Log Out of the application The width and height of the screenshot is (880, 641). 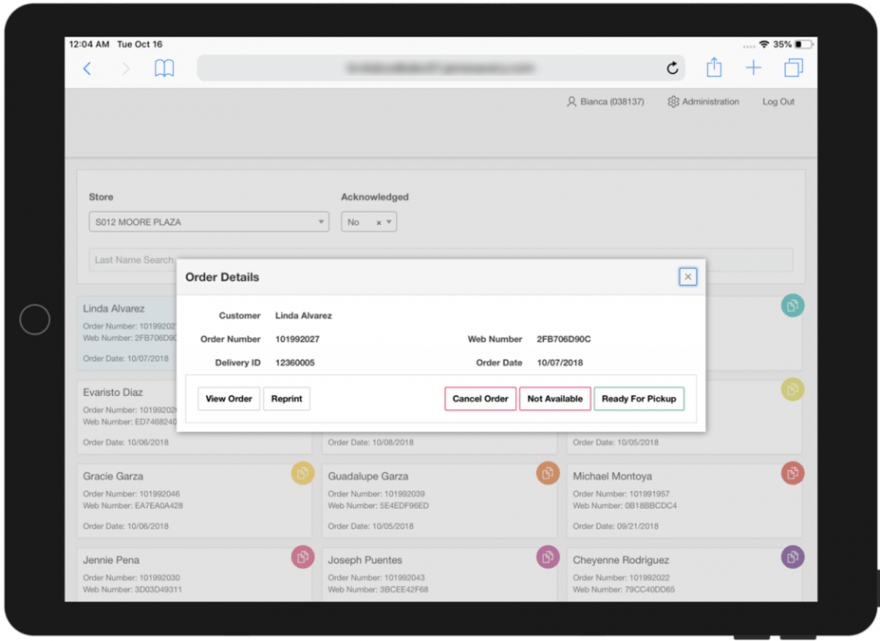[x=778, y=101]
